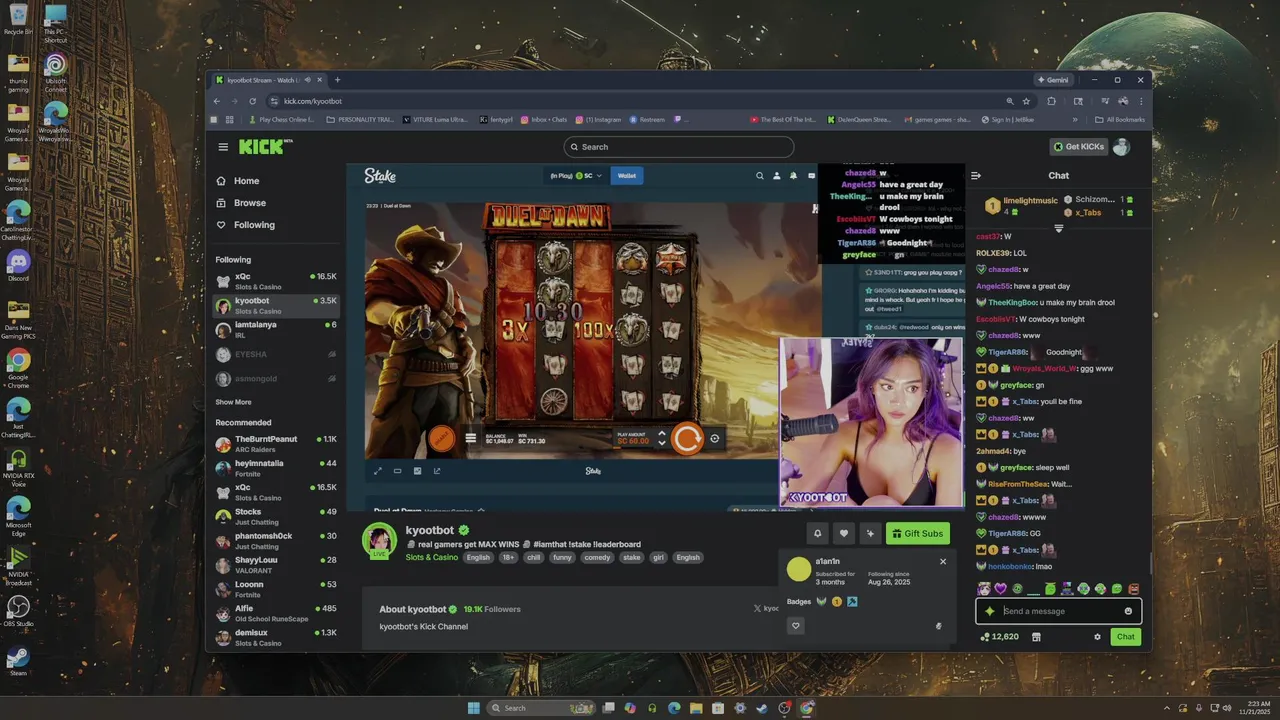Screen dimensions: 1280x720
Task: Click the Stake Wallet button
Action: [x=626, y=176]
